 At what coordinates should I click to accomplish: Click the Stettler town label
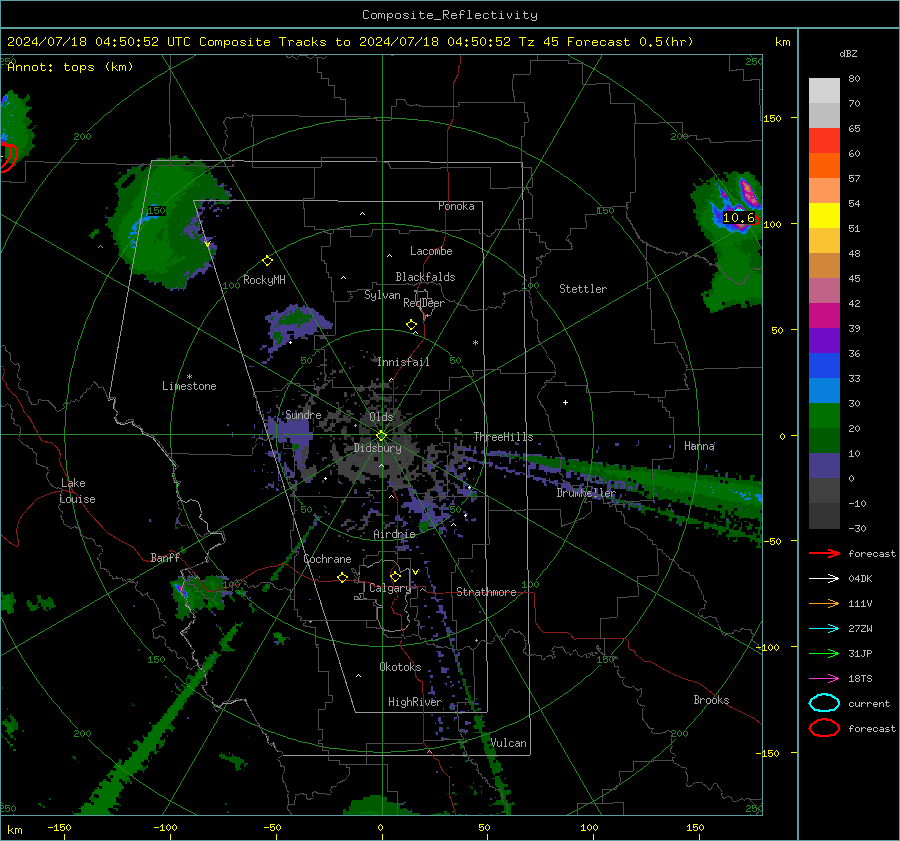[583, 289]
